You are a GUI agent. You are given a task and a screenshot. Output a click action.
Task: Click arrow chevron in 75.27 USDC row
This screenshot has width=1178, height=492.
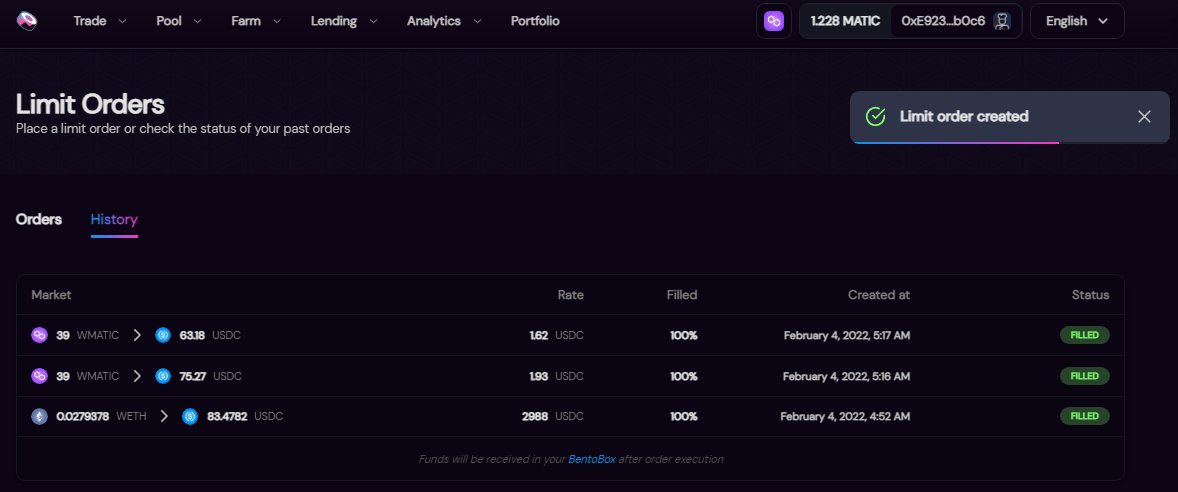(x=137, y=376)
